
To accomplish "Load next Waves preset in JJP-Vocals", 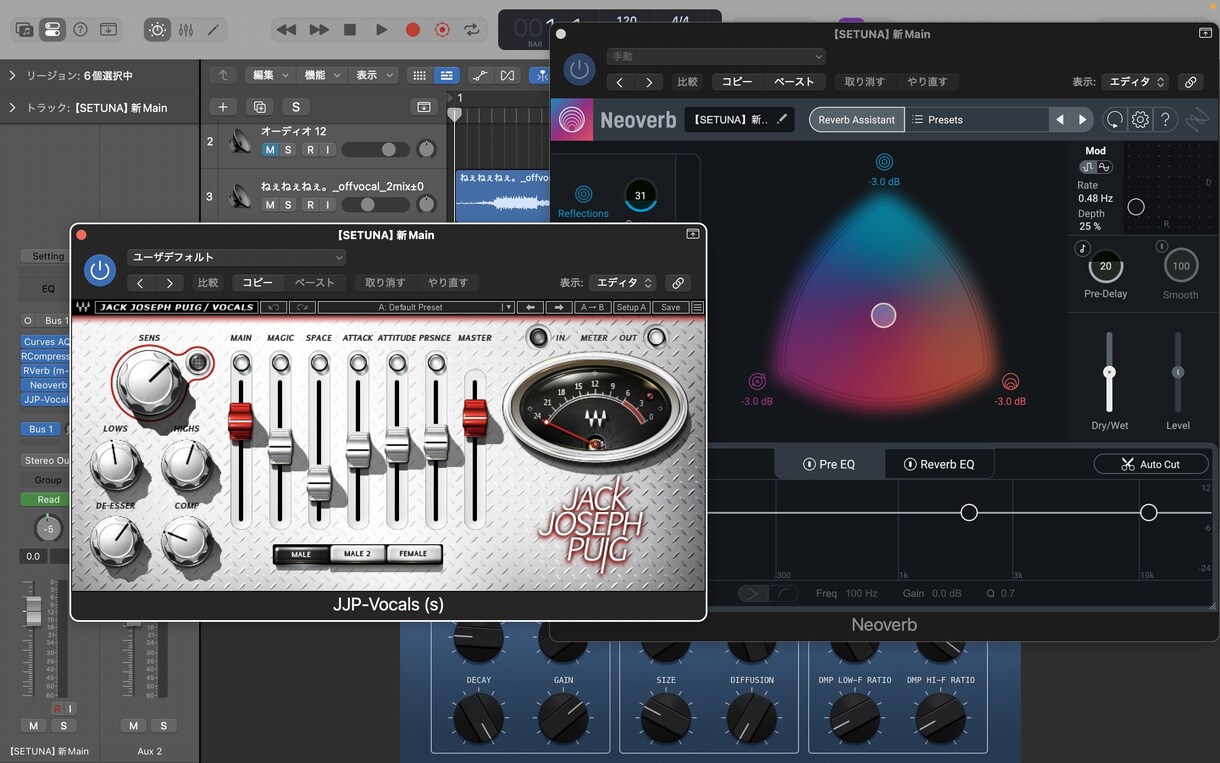I will click(x=559, y=308).
